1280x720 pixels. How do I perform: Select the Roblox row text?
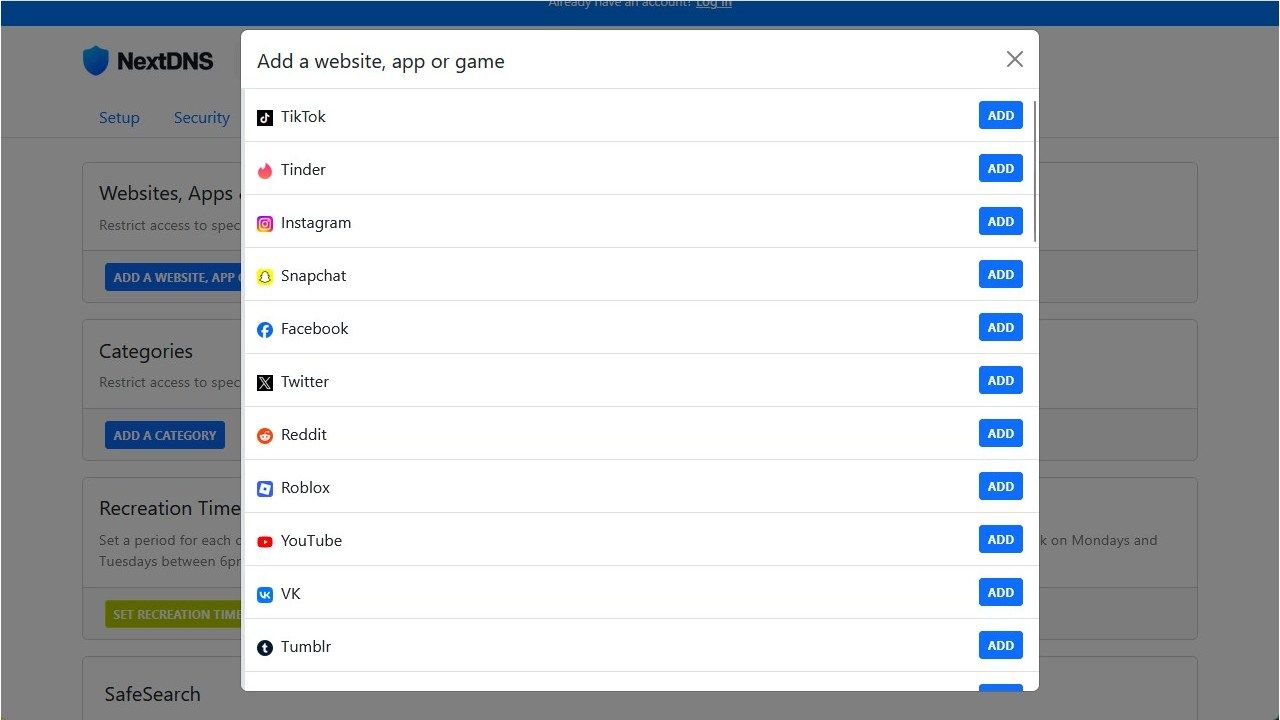[x=305, y=488]
